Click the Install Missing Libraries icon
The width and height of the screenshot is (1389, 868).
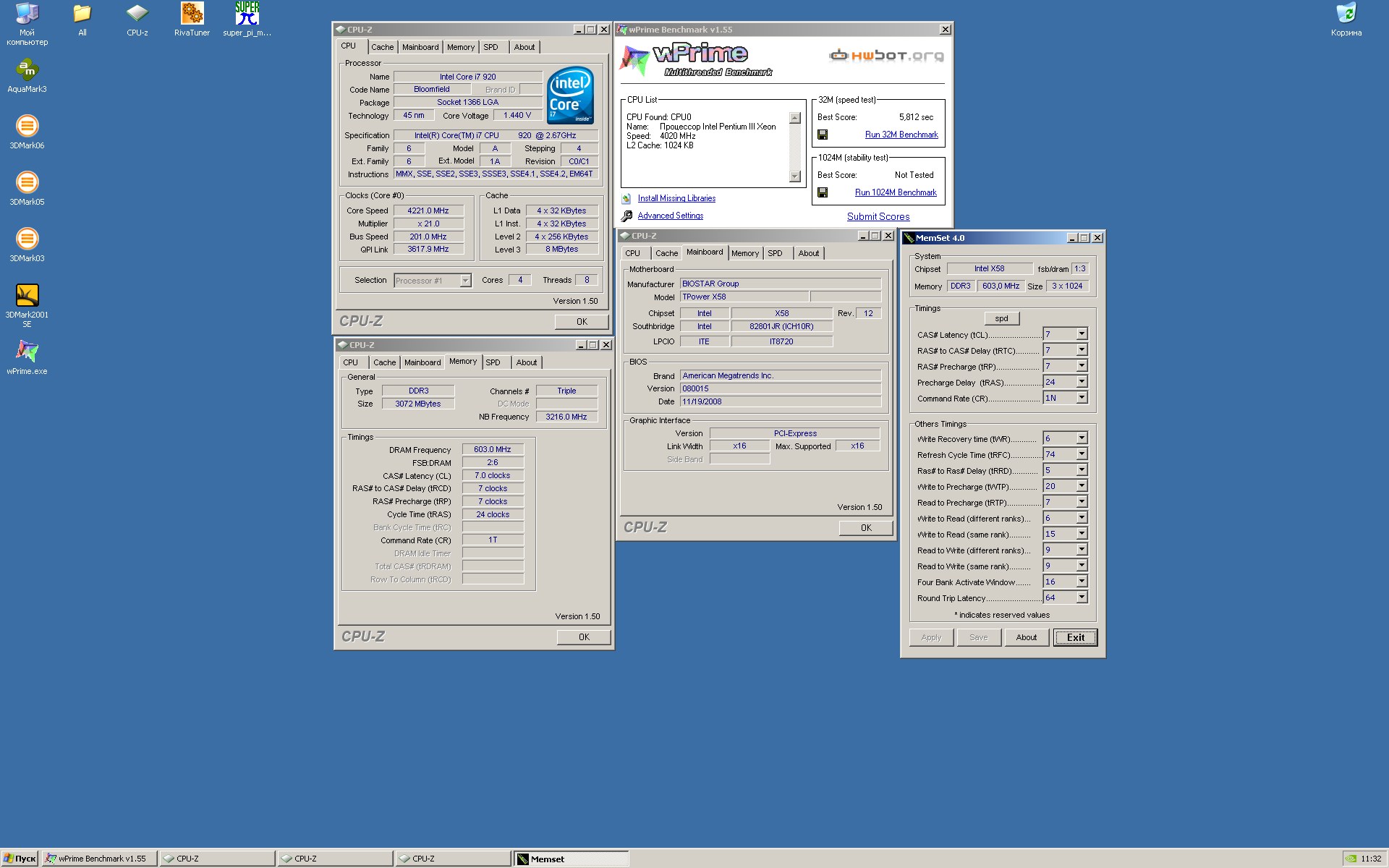click(x=626, y=198)
